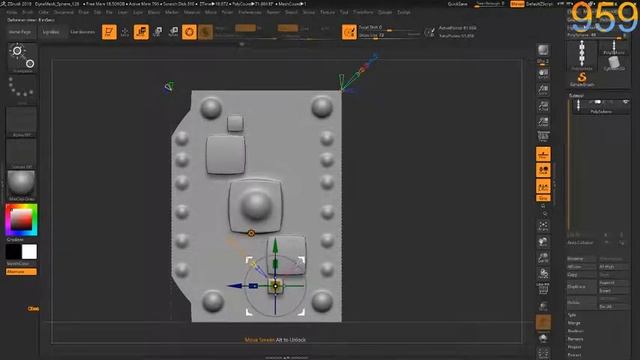Adjust the SPix slider below BPR
The width and height of the screenshot is (640, 360).
click(543, 61)
